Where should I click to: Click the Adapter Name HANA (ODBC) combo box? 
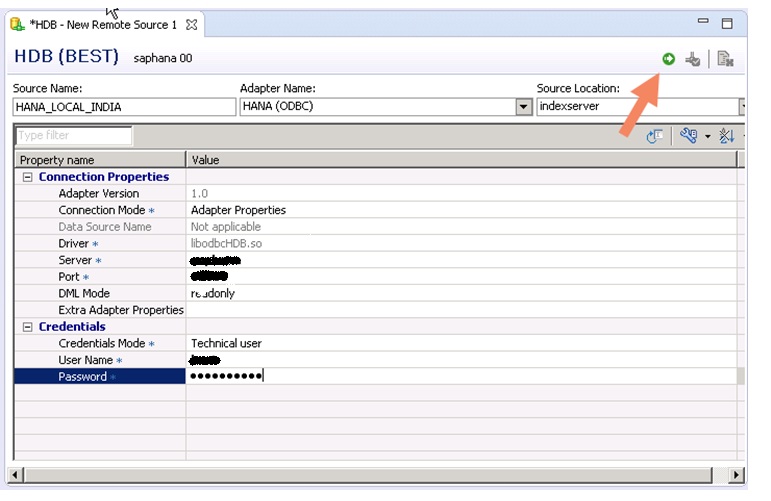386,107
